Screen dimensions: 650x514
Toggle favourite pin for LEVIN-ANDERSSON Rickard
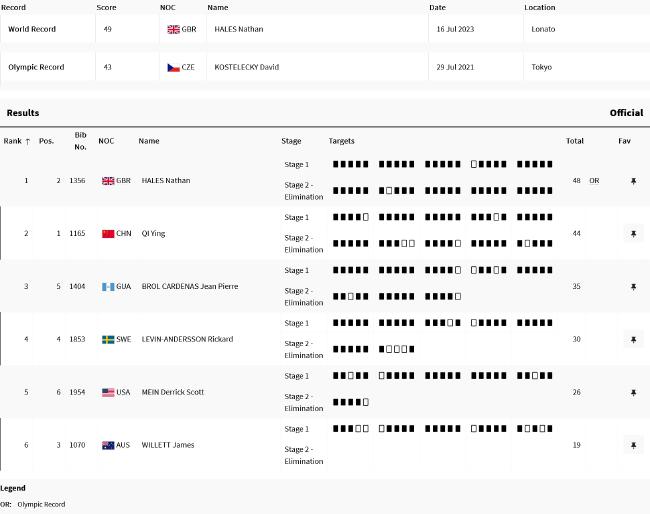point(632,340)
